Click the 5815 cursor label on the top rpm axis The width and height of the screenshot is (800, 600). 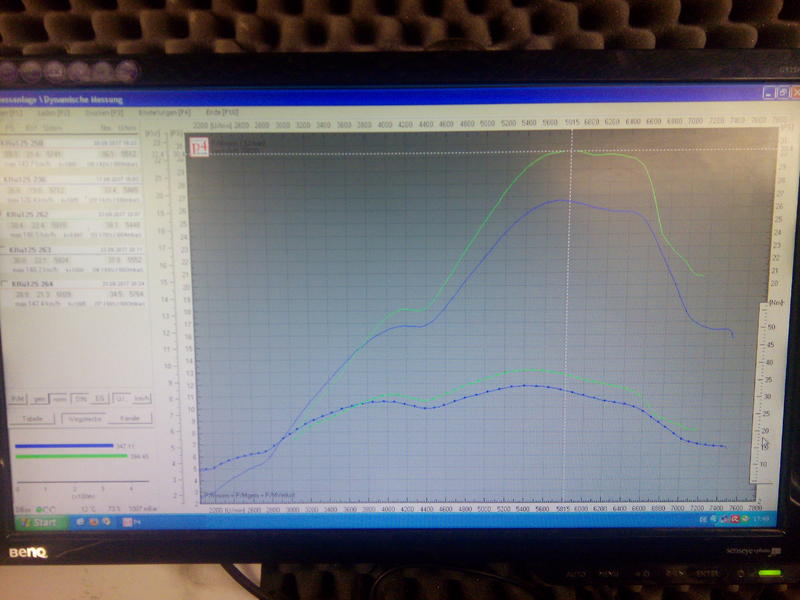571,122
